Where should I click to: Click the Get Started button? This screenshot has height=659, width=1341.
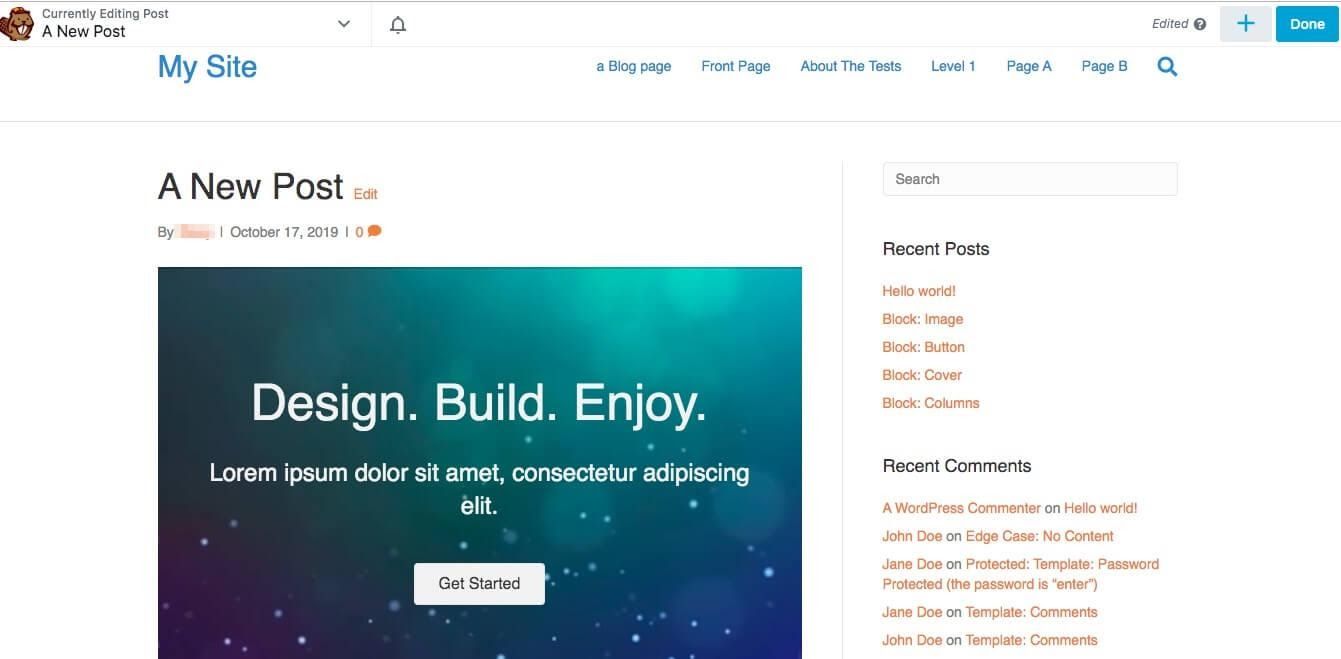(479, 583)
